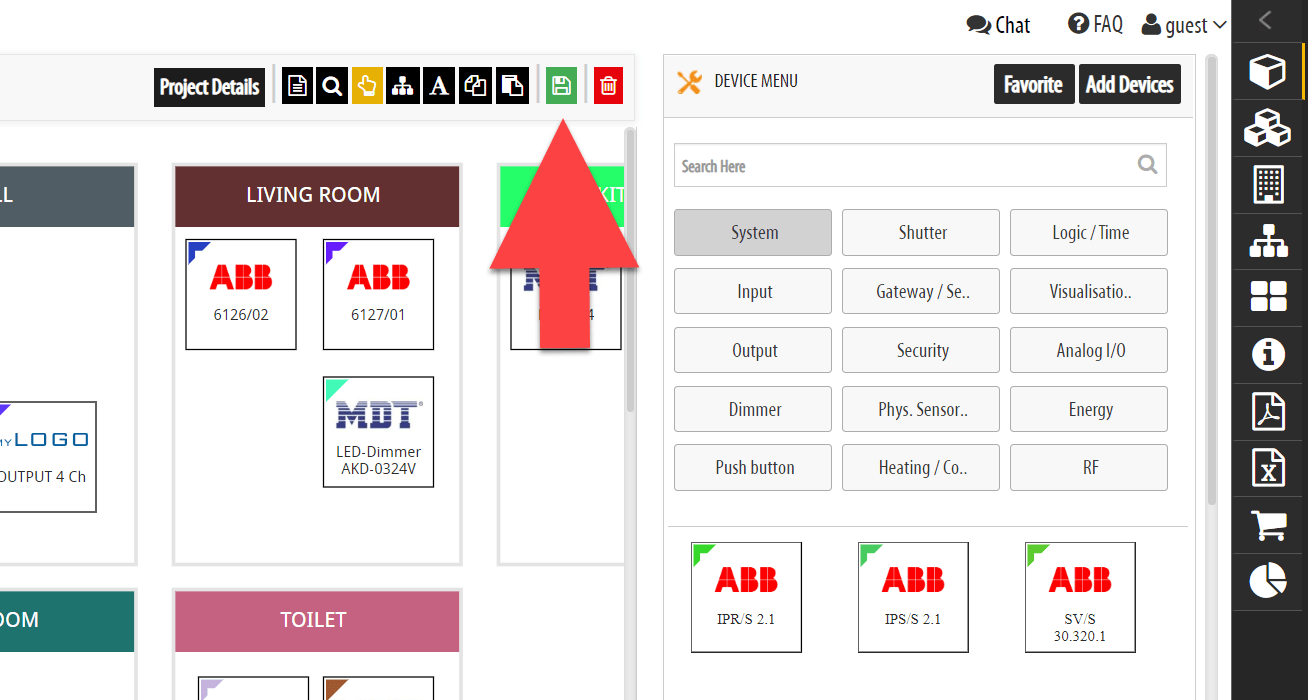This screenshot has height=700, width=1308.
Task: Click the copy icon in the toolbar
Action: coord(475,86)
